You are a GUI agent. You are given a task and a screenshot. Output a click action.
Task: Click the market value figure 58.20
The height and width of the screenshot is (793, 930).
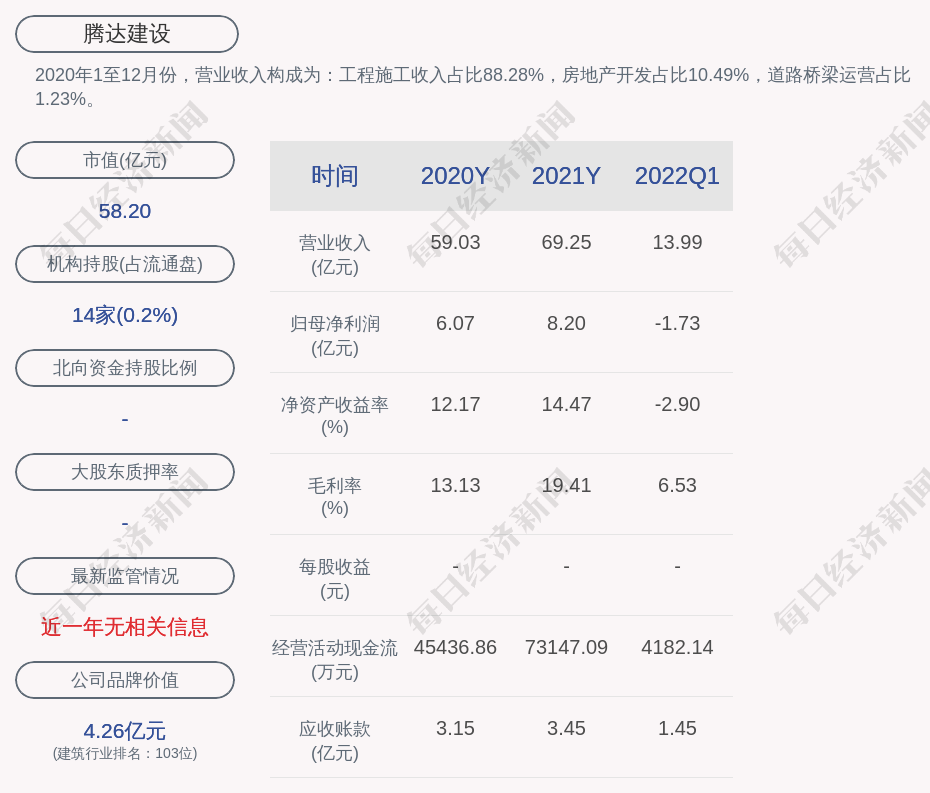125,211
